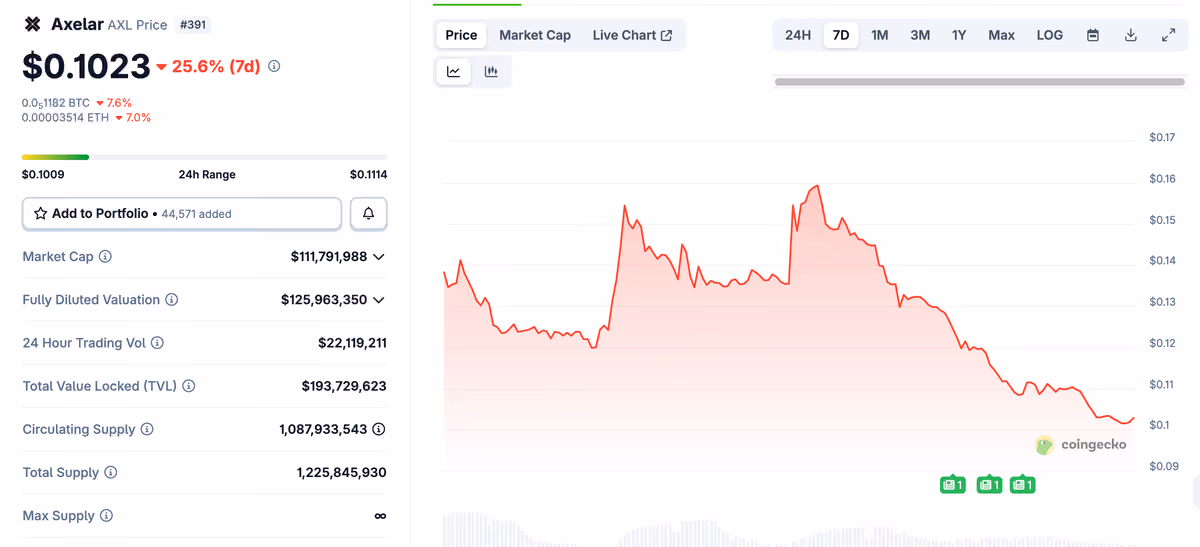1200x547 pixels.
Task: Open the calendar date range picker
Action: click(x=1093, y=35)
